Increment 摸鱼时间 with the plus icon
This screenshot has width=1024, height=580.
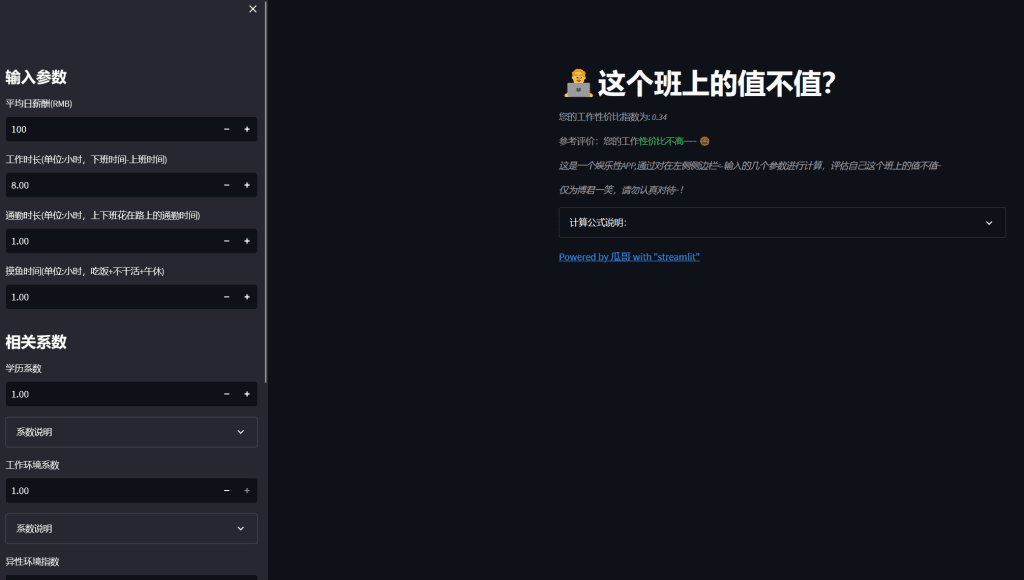point(246,297)
